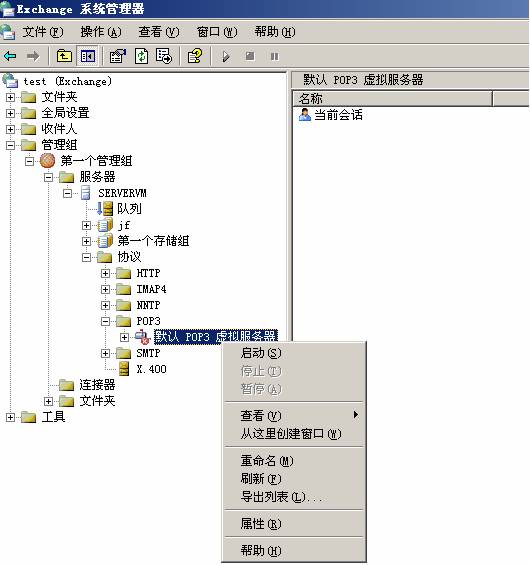Select 当前会话 in the right pane
530x565 pixels.
point(338,115)
